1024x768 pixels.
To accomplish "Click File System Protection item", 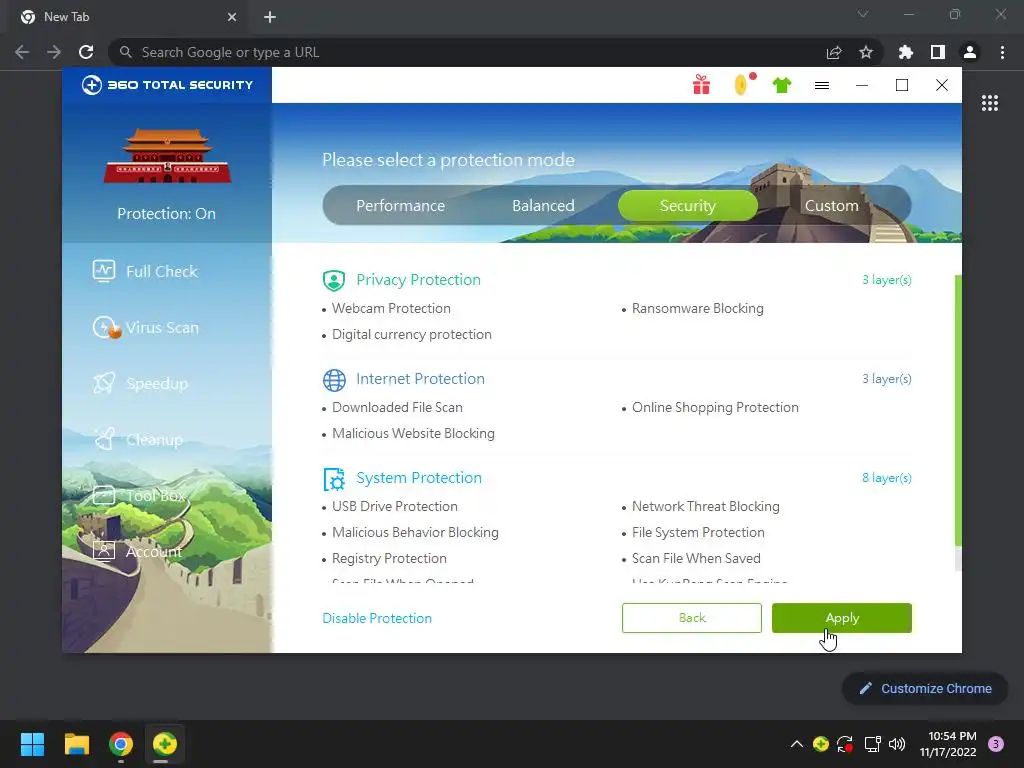I will pyautogui.click(x=697, y=532).
